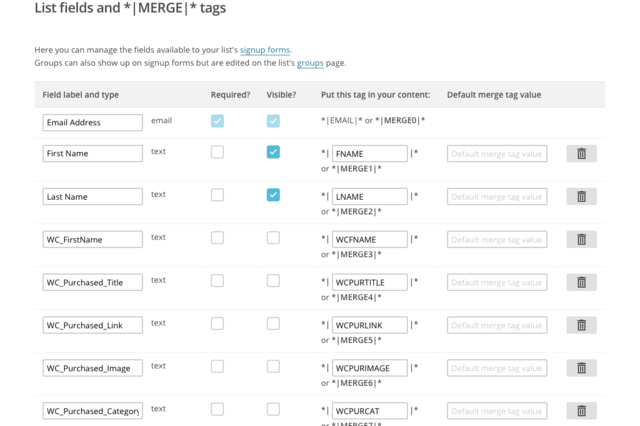Set default merge value for WC_Purchased_Title

[497, 282]
